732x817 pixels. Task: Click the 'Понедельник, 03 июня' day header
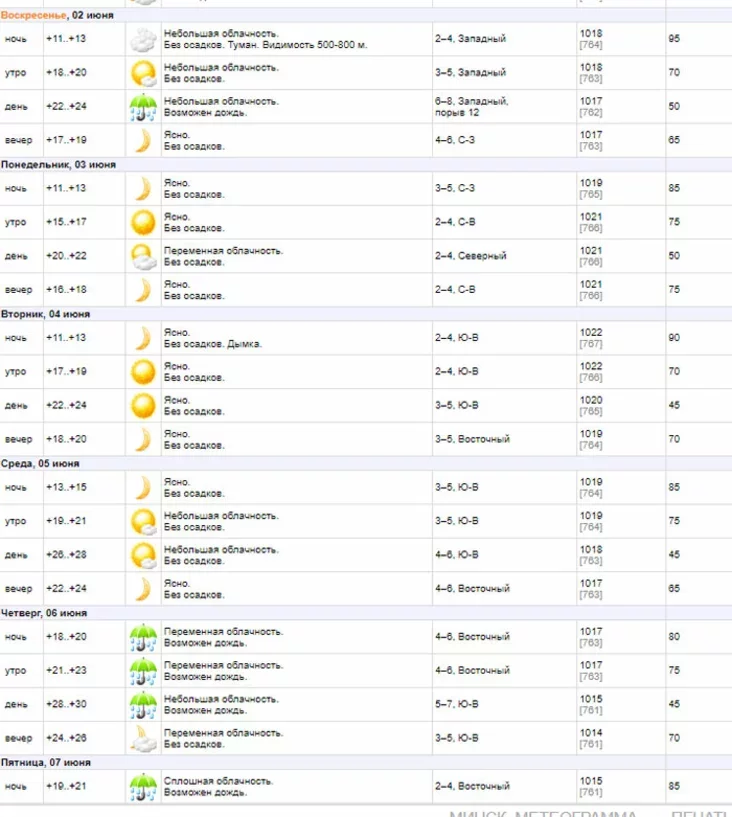pos(58,165)
